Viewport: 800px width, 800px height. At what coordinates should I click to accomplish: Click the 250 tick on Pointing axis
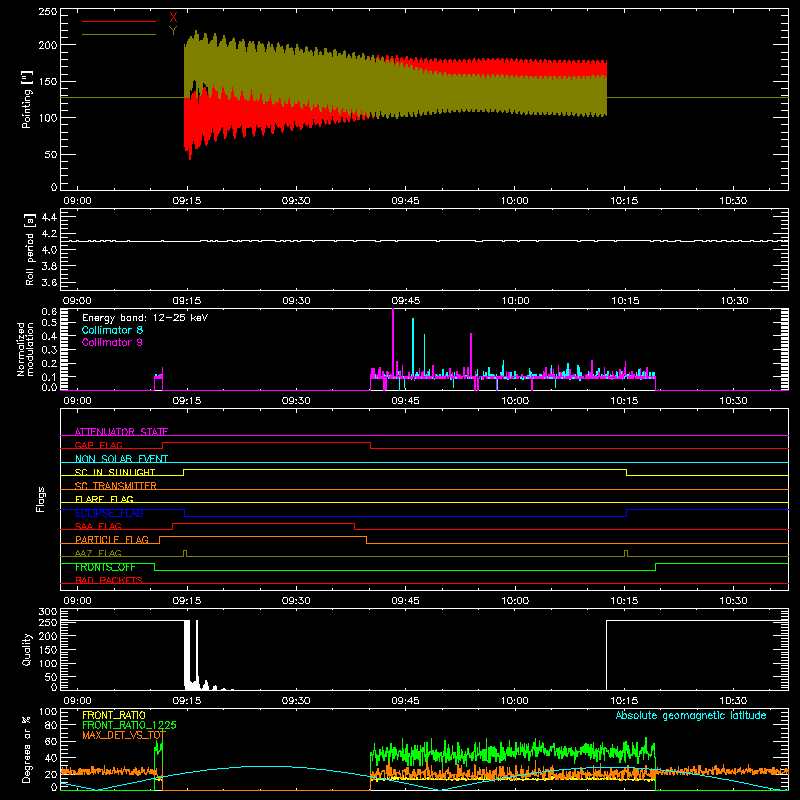click(47, 12)
